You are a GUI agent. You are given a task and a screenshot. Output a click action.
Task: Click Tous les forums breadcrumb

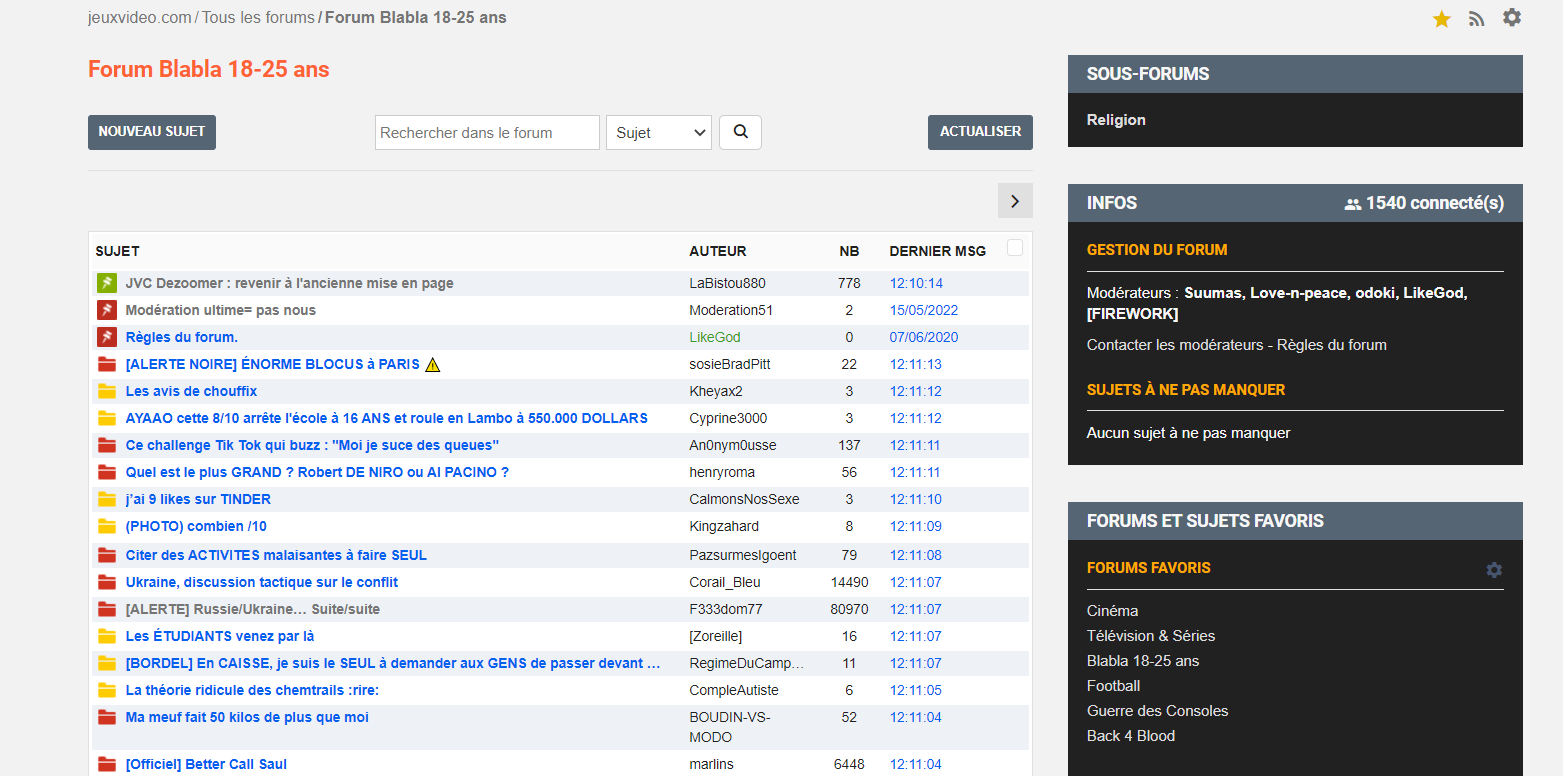[259, 18]
